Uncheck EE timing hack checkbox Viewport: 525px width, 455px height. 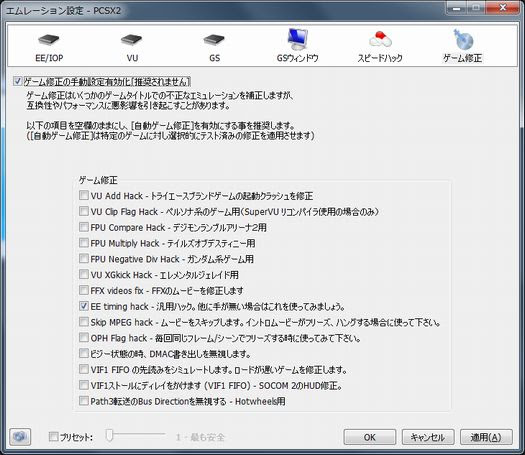(83, 306)
